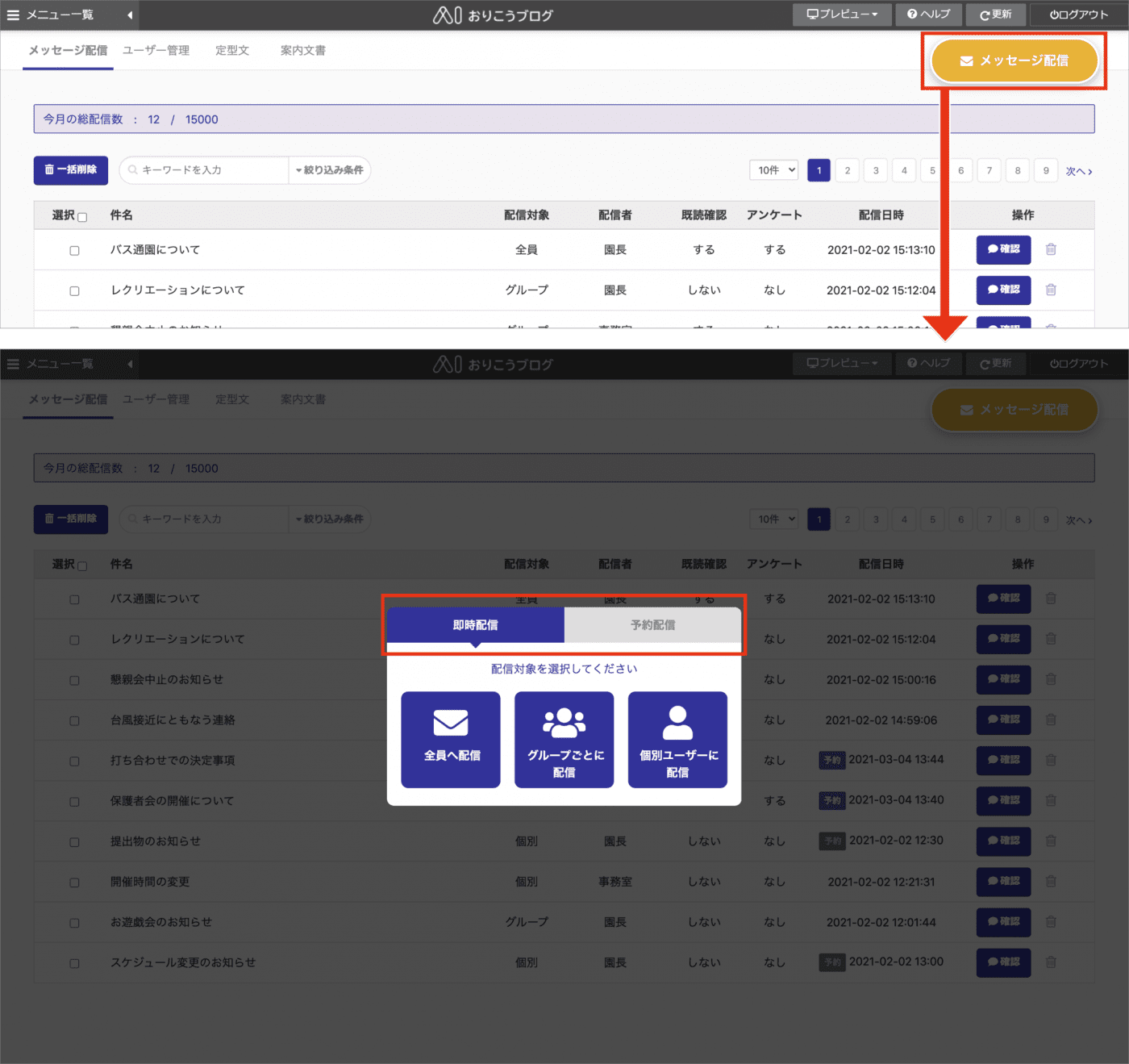Click the ヘルプ button in the bright top screen

click(929, 15)
